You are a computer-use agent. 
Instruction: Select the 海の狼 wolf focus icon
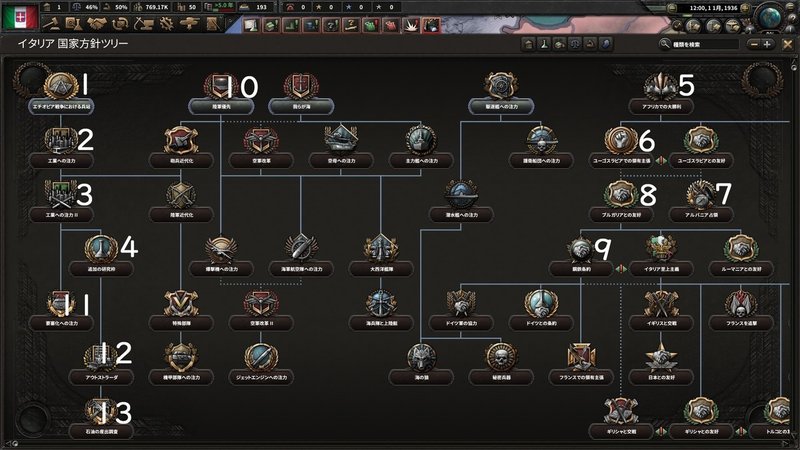tap(421, 357)
